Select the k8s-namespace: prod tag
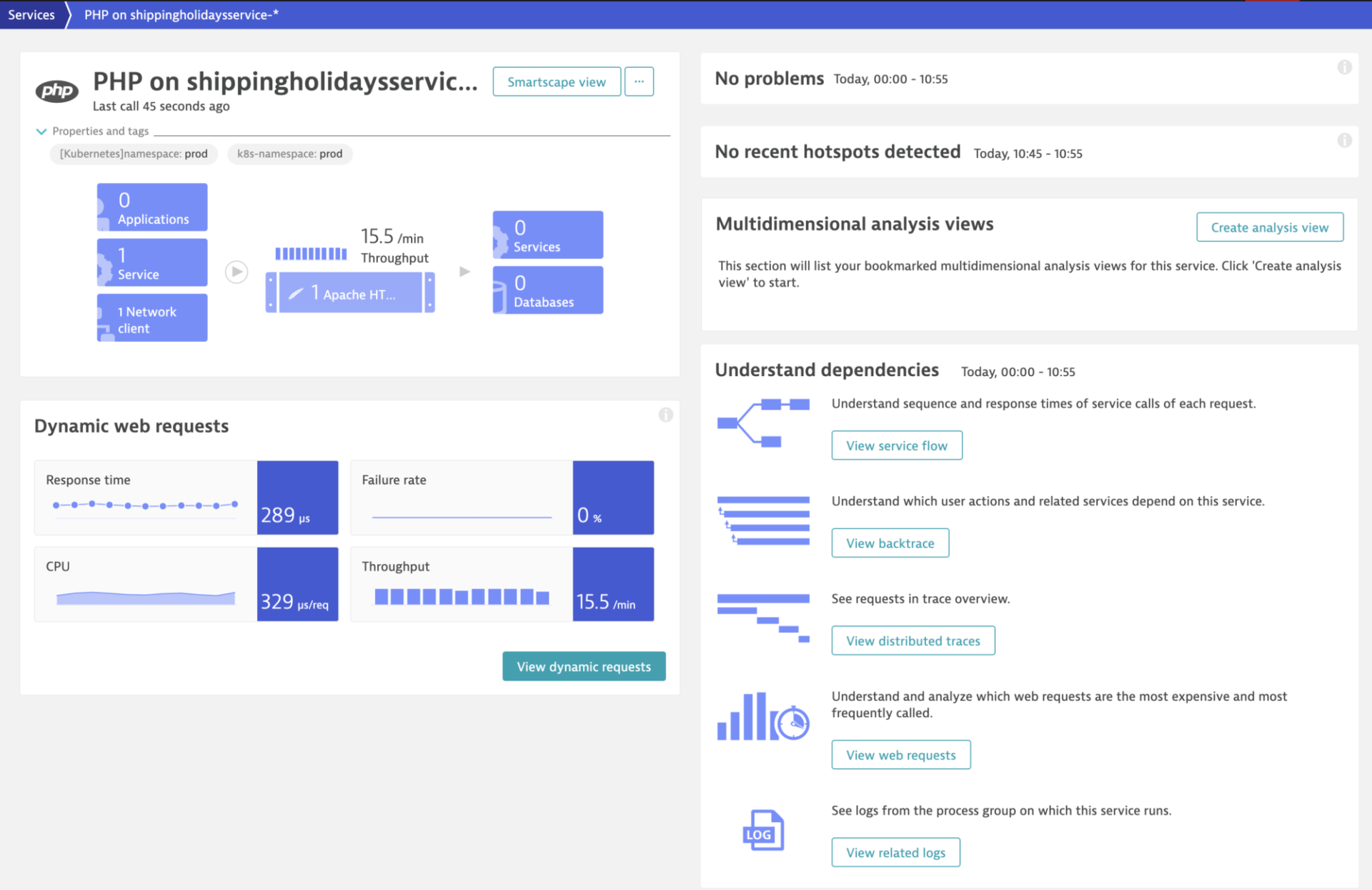The image size is (1372, 890). (289, 154)
